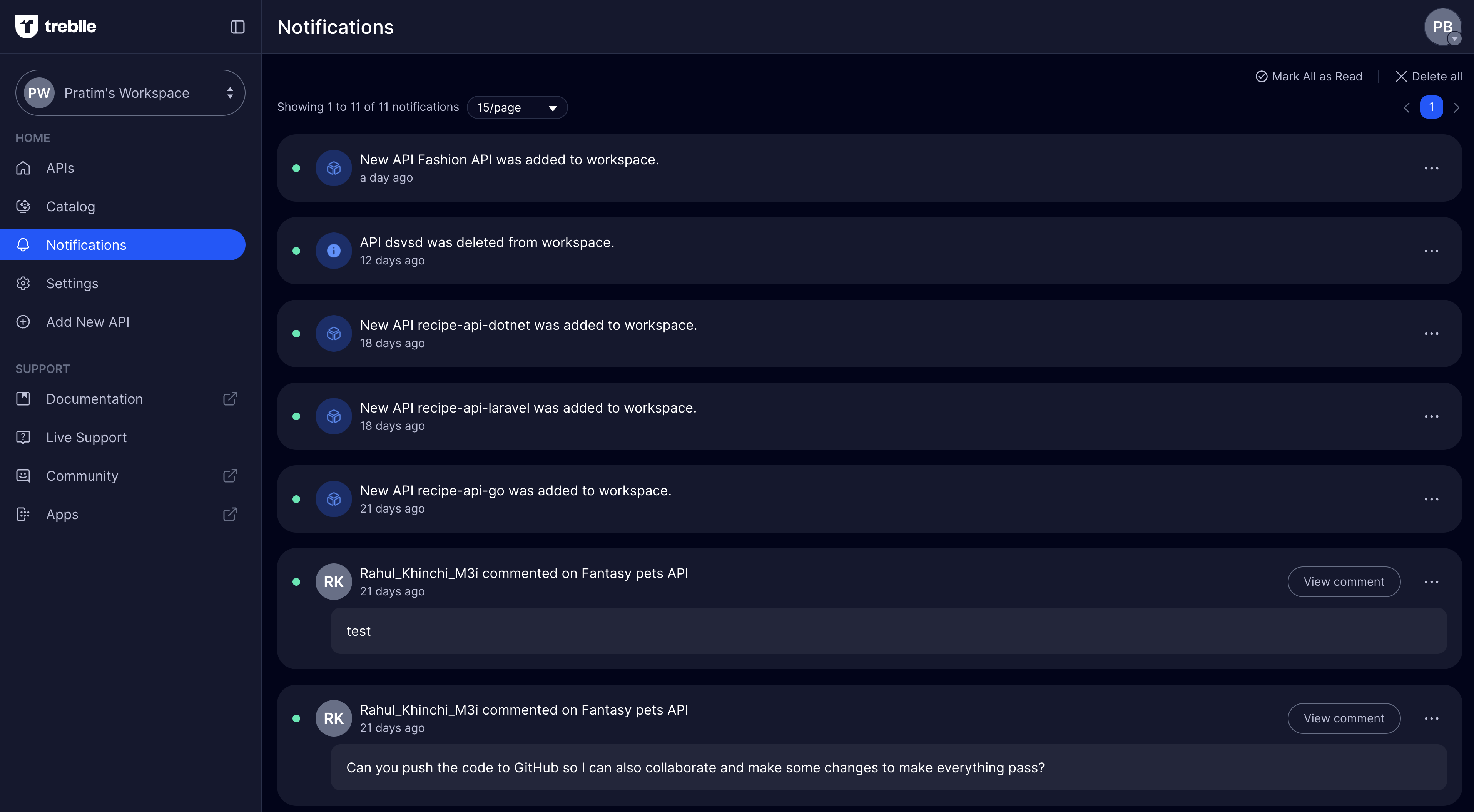Open the Community external link icon
This screenshot has width=1474, height=812.
click(229, 476)
